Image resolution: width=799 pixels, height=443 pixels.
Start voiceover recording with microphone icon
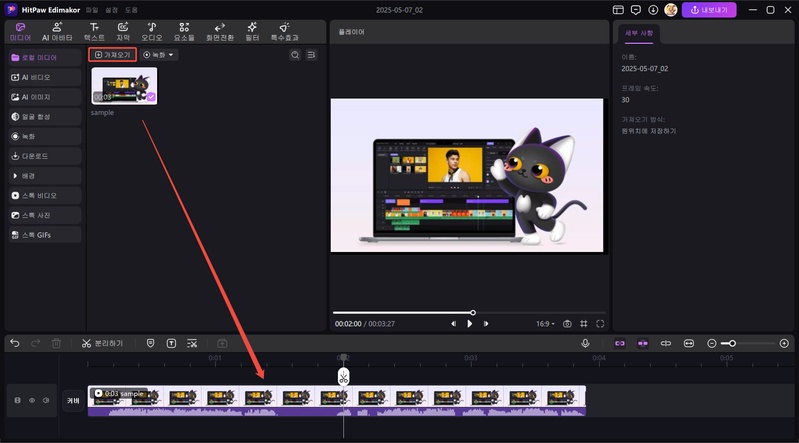pyautogui.click(x=585, y=343)
